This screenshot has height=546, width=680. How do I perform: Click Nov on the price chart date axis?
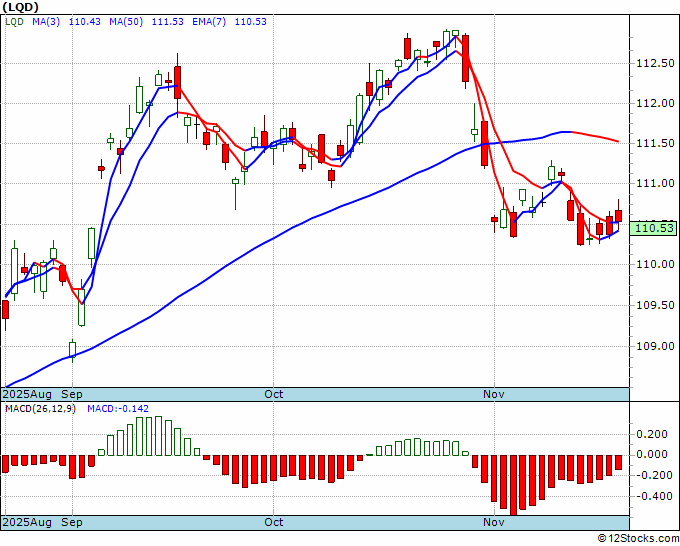(494, 394)
